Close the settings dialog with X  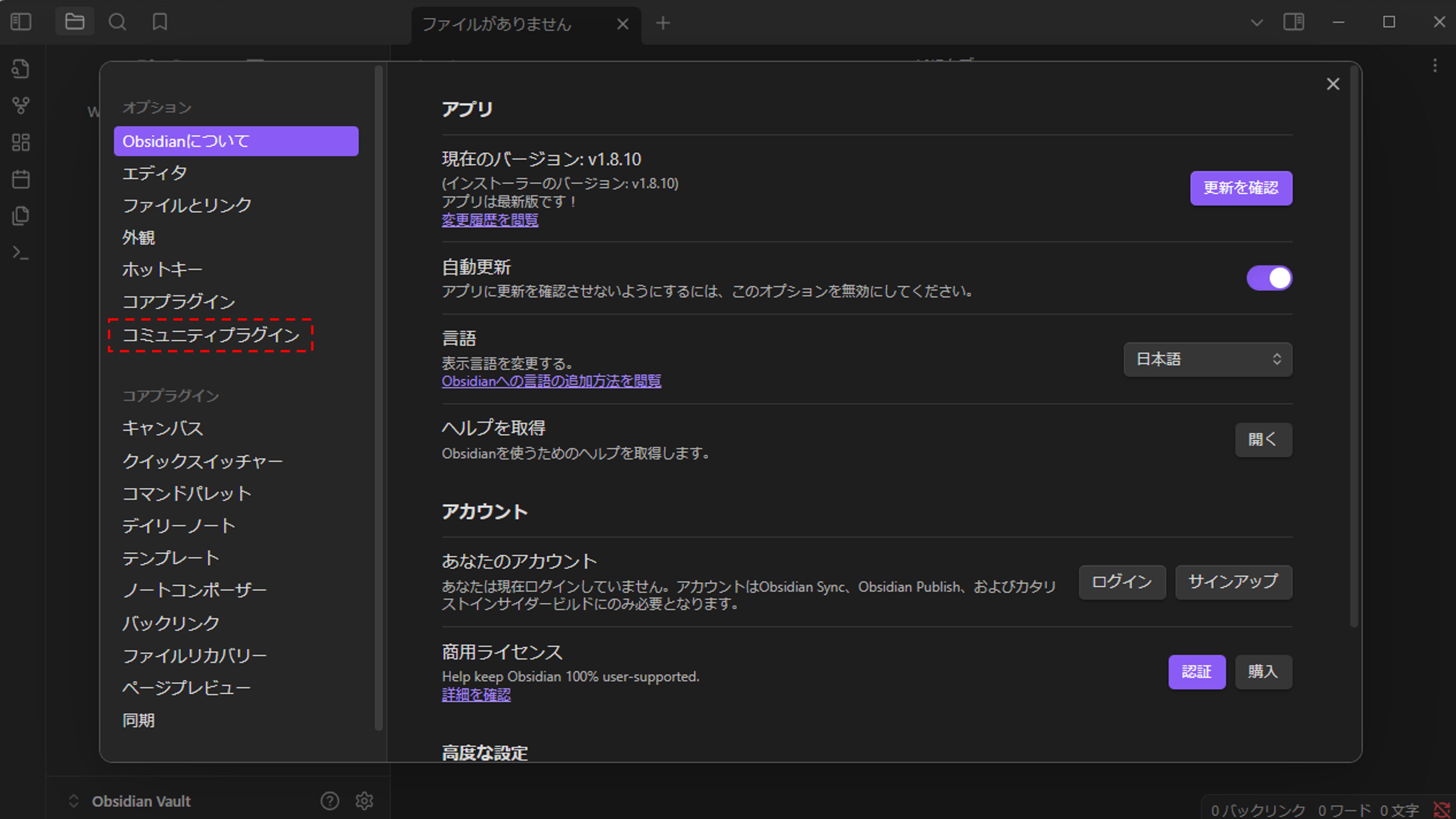tap(1333, 84)
